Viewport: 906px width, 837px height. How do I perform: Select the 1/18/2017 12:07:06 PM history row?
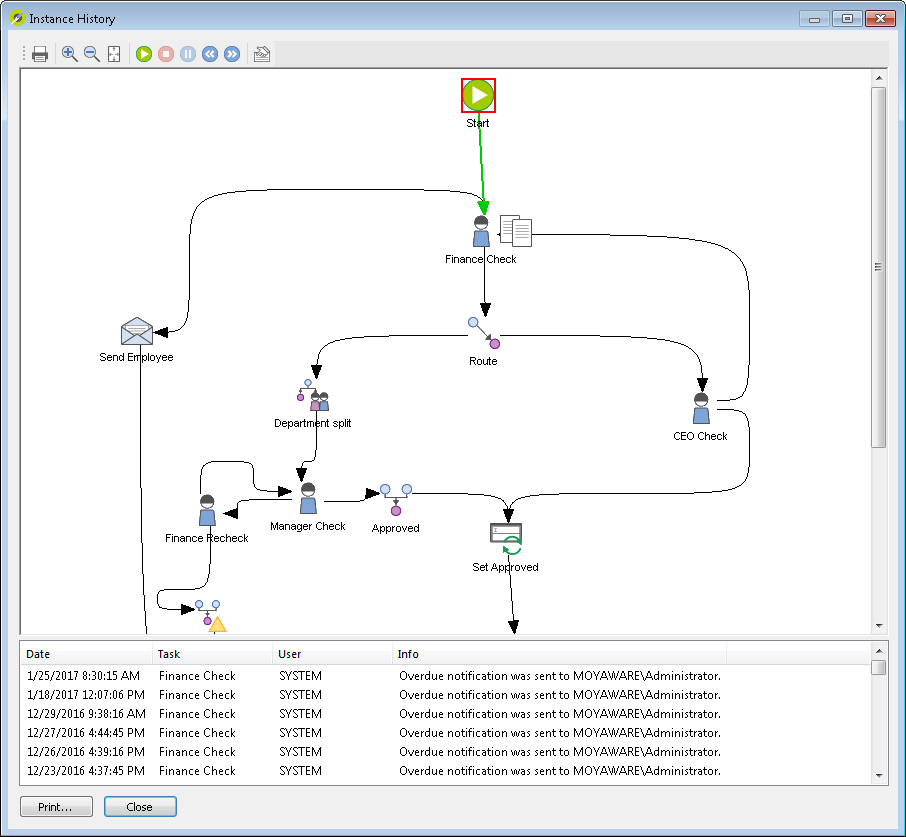click(445, 695)
